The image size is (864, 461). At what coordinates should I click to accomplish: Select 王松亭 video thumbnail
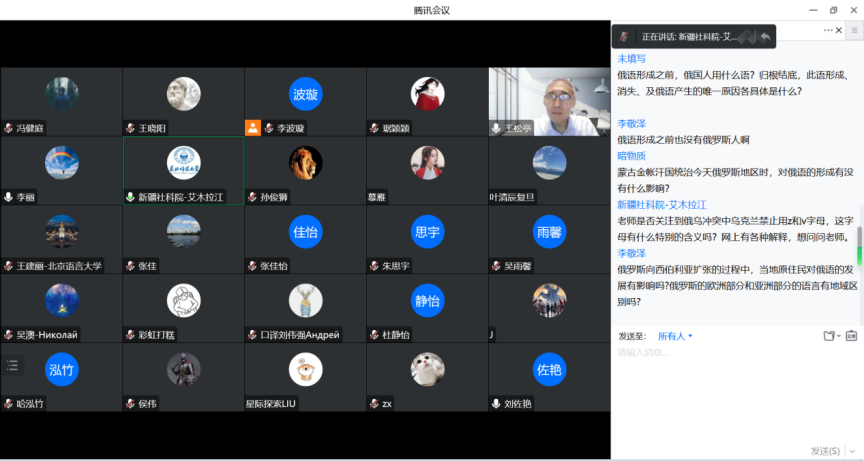549,101
